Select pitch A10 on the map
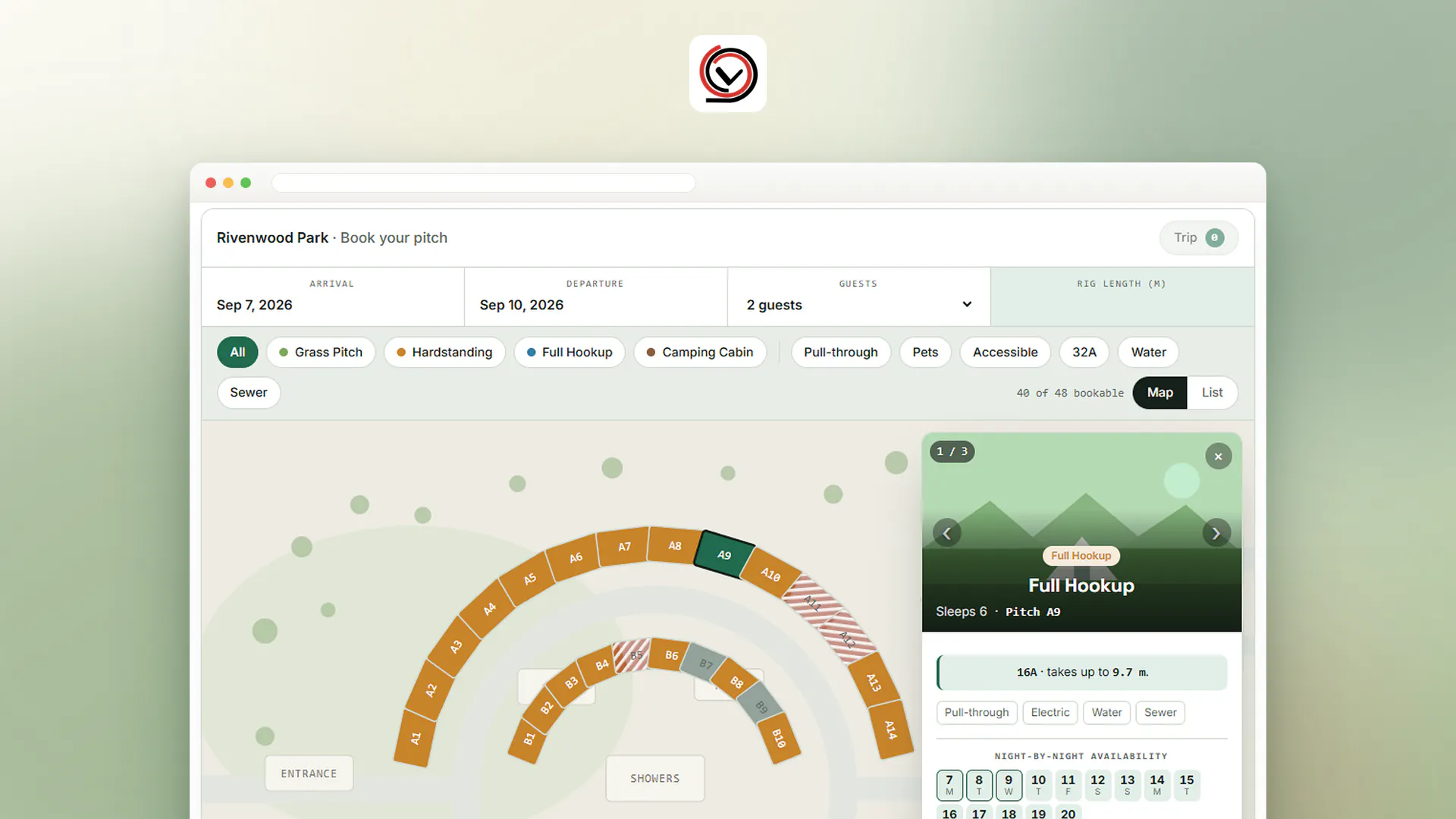 click(770, 574)
